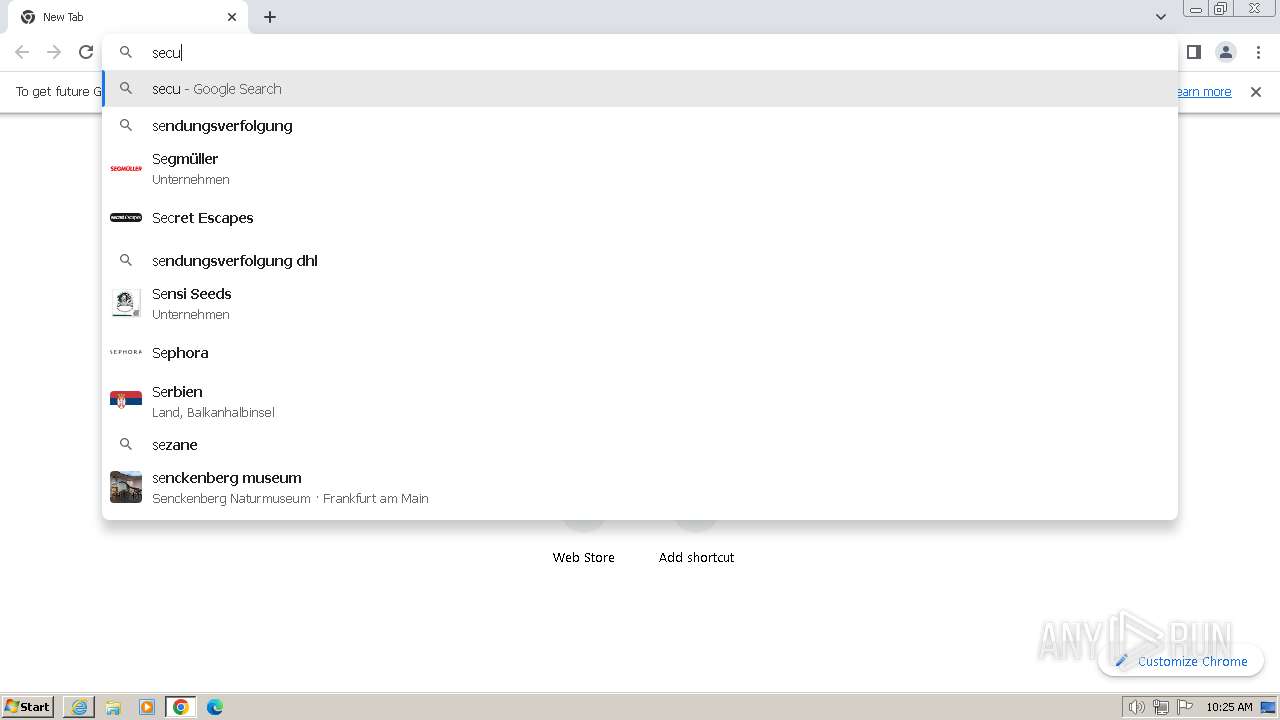Open the Windows Start menu
Screen dimensions: 1280x720
[x=29, y=707]
